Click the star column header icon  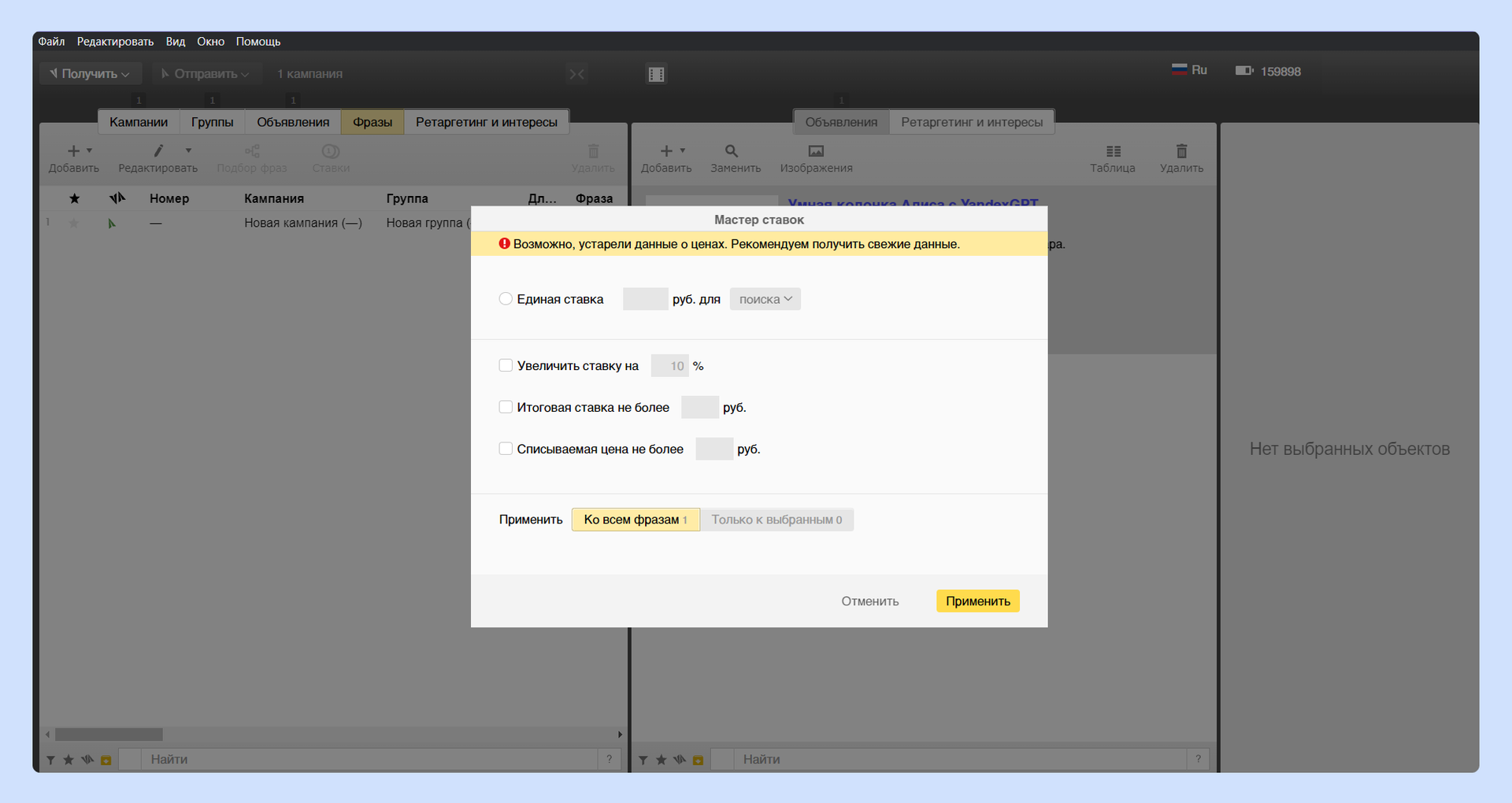74,198
